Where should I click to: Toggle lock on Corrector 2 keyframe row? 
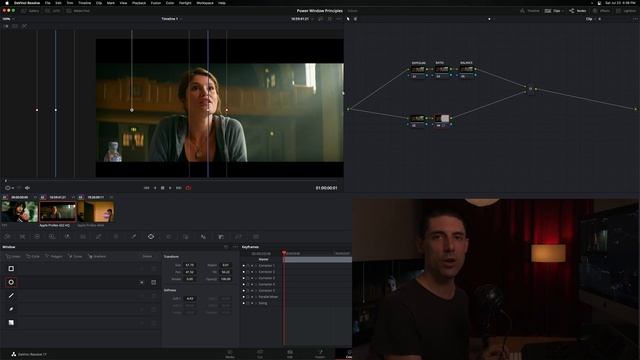tap(248, 272)
